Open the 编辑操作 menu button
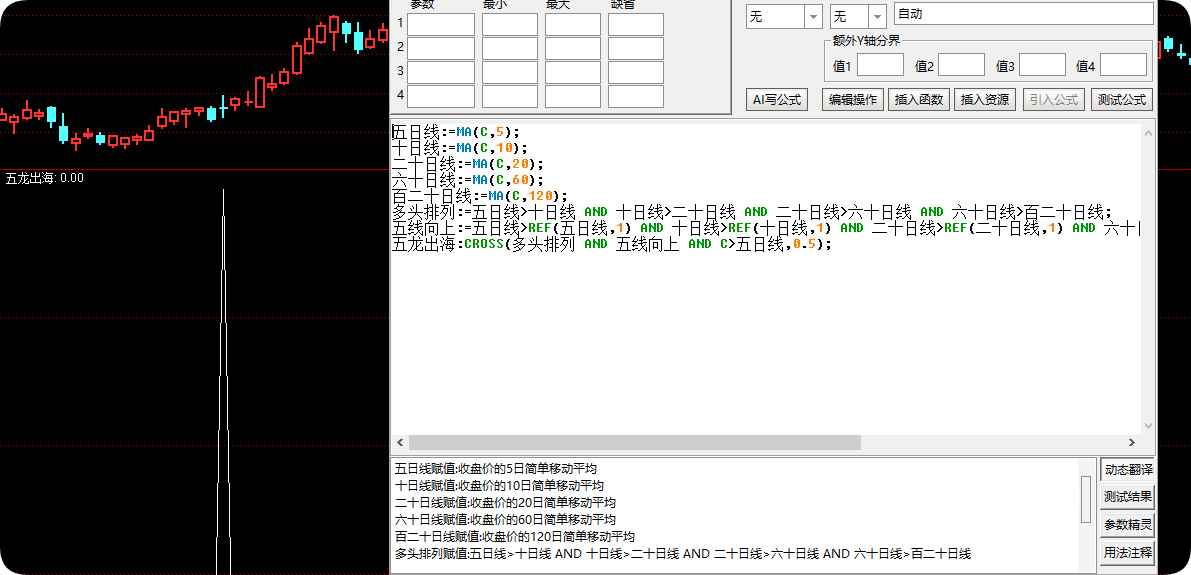Viewport: 1191px width, 575px height. (x=852, y=100)
